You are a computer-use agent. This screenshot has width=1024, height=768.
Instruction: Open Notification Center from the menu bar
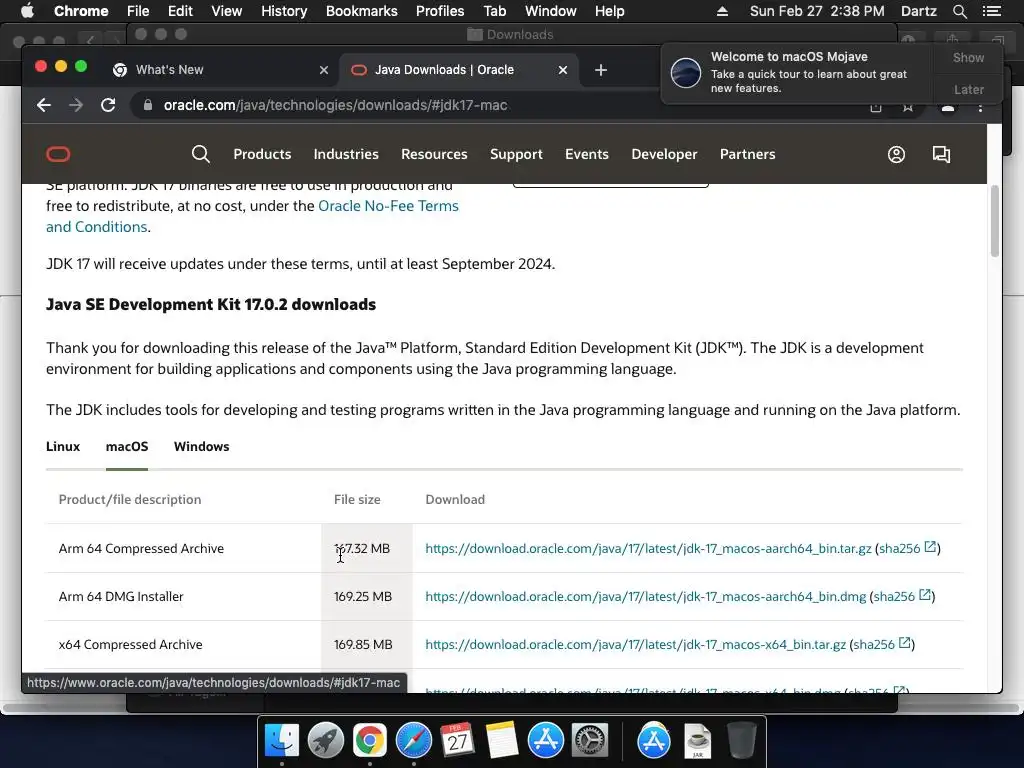(991, 11)
